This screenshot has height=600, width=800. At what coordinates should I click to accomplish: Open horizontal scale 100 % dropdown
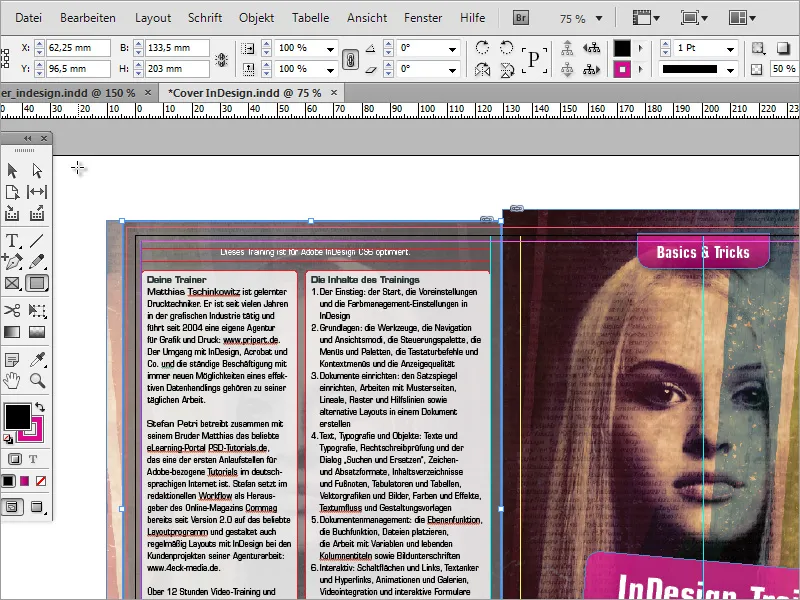(331, 49)
